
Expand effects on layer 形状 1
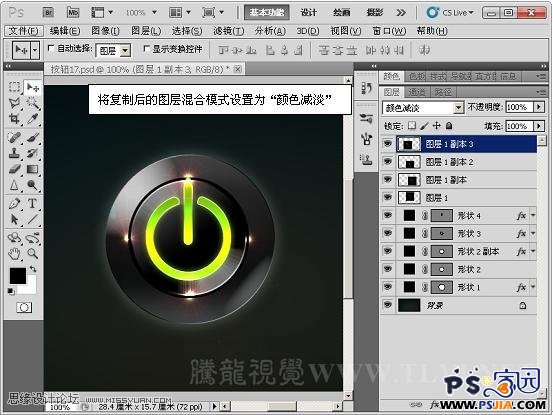click(x=533, y=287)
